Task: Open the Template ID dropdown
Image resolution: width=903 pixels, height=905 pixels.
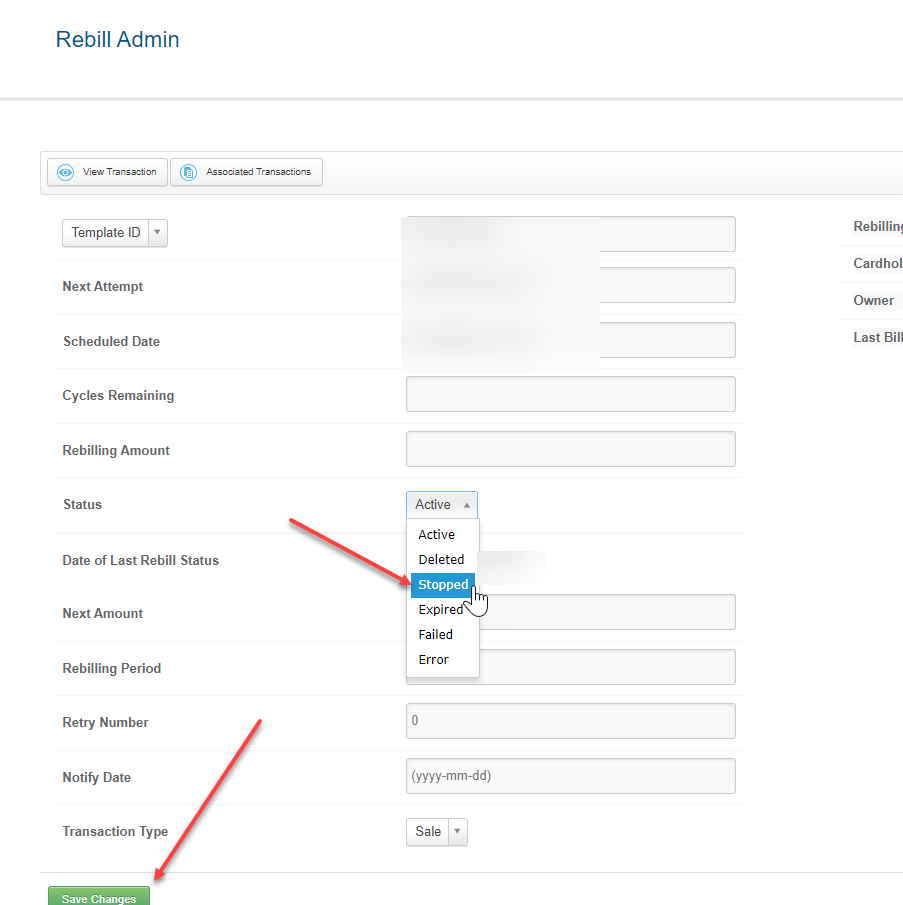Action: 115,233
